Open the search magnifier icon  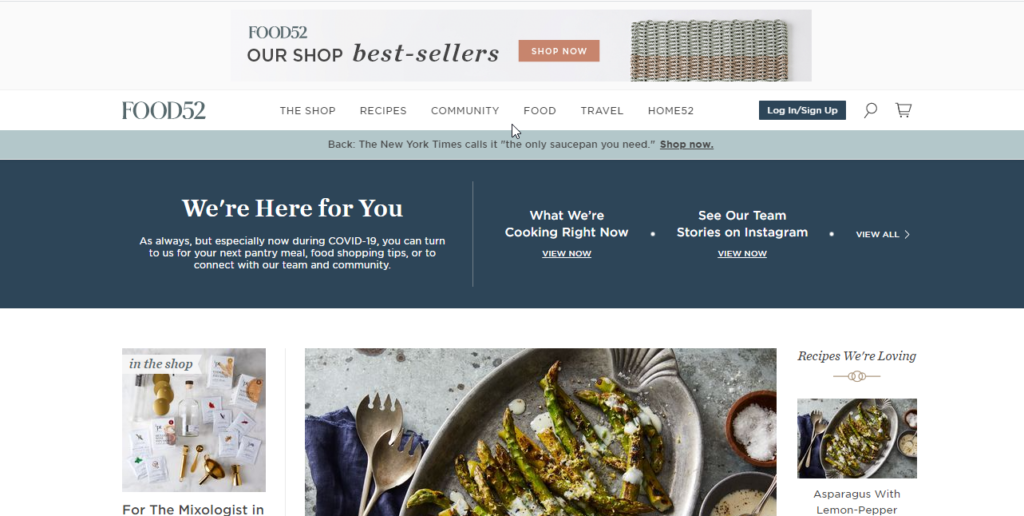[870, 110]
